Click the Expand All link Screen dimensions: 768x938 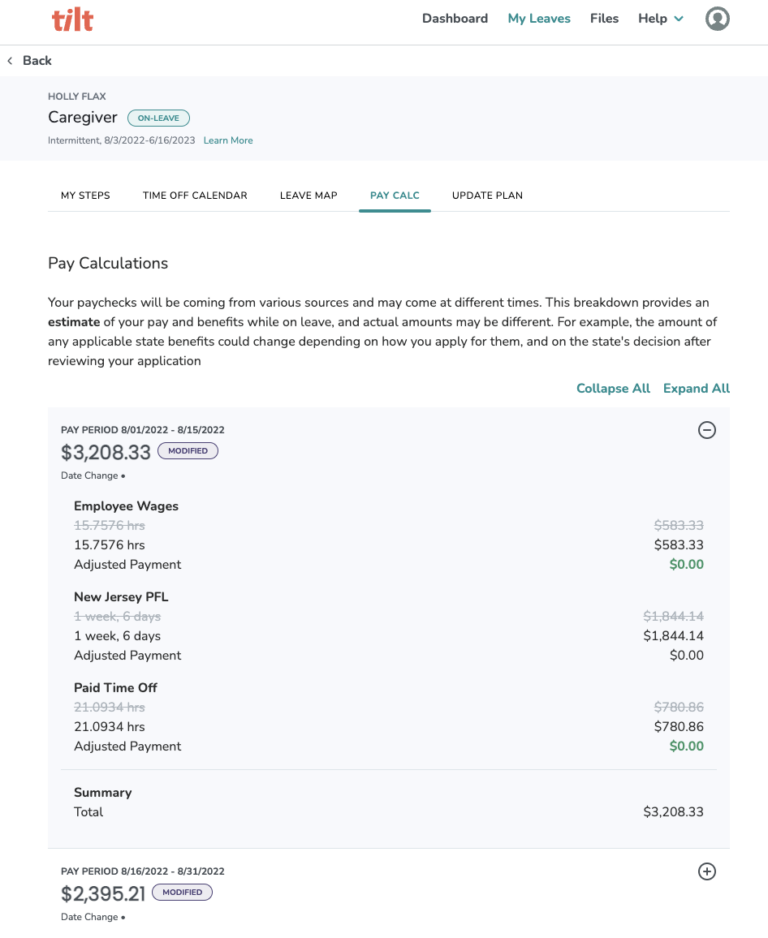[696, 388]
